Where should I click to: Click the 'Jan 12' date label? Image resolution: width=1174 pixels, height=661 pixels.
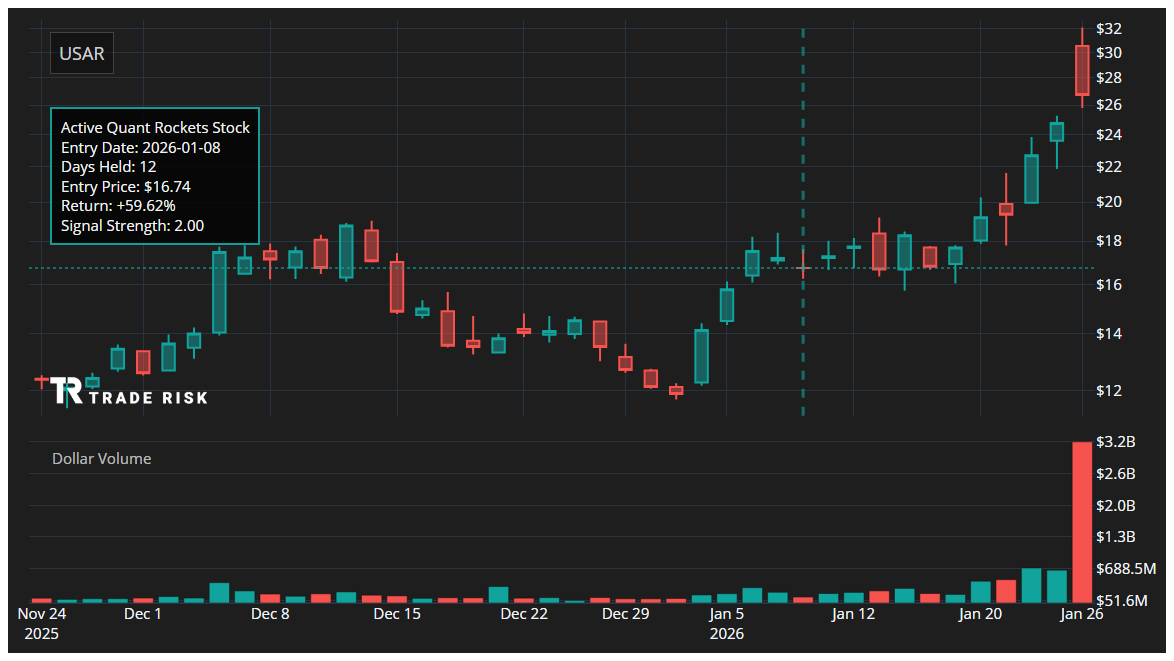tap(854, 614)
